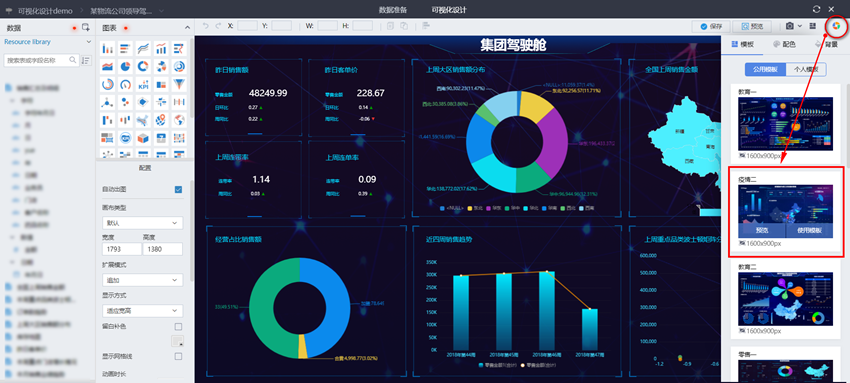Select the column-line combo chart icon
850x383 pixels.
pyautogui.click(x=161, y=49)
